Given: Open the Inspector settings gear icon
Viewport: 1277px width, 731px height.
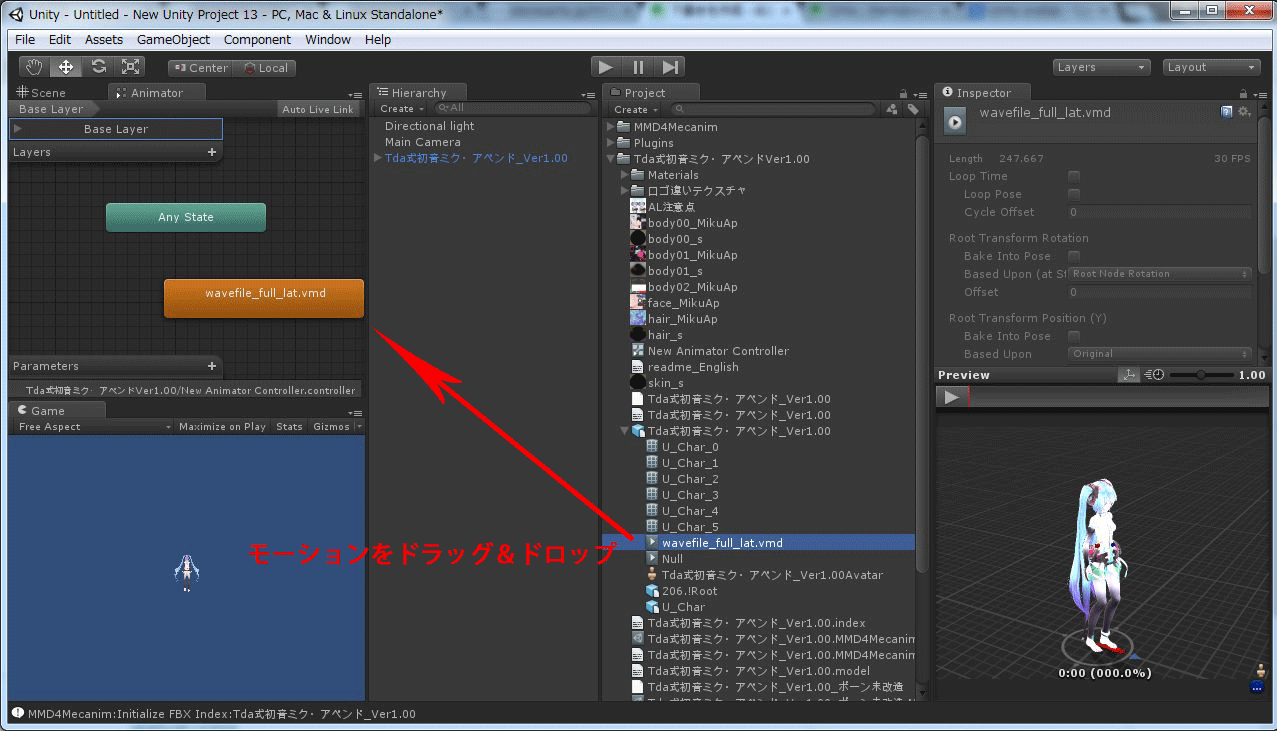Looking at the screenshot, I should click(1244, 112).
